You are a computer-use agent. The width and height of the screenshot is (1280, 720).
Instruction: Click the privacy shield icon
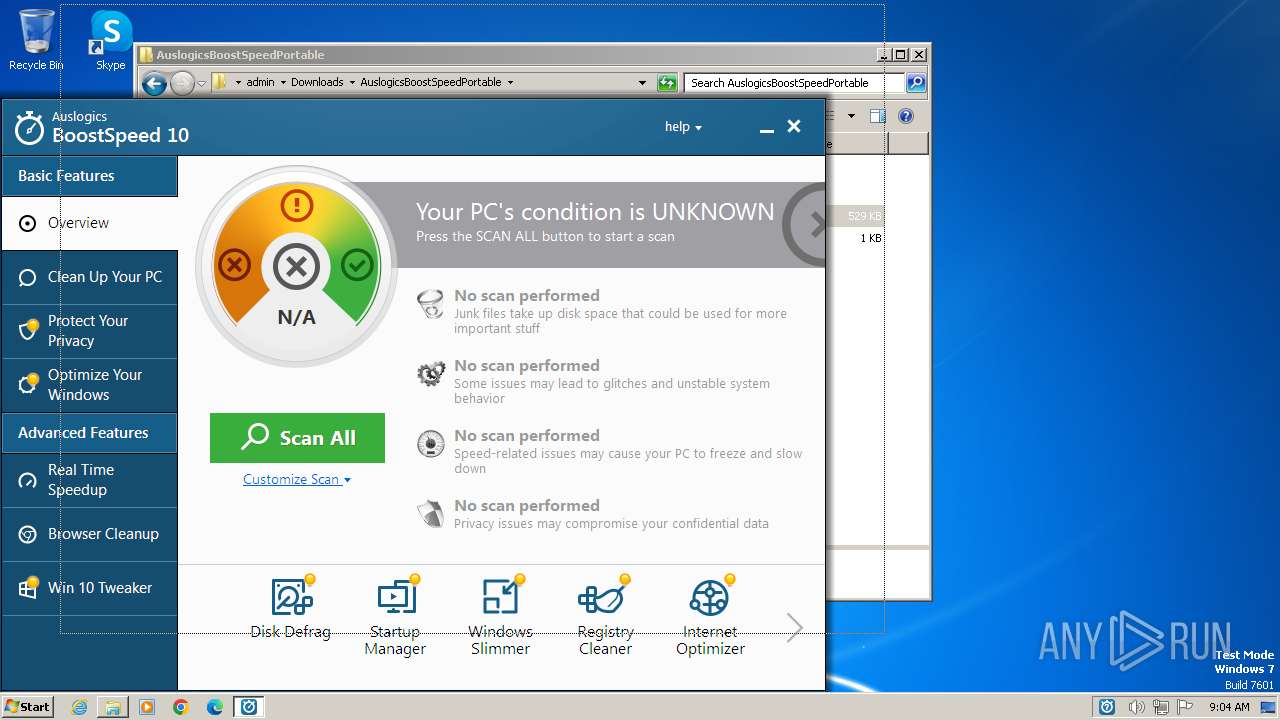pos(431,514)
